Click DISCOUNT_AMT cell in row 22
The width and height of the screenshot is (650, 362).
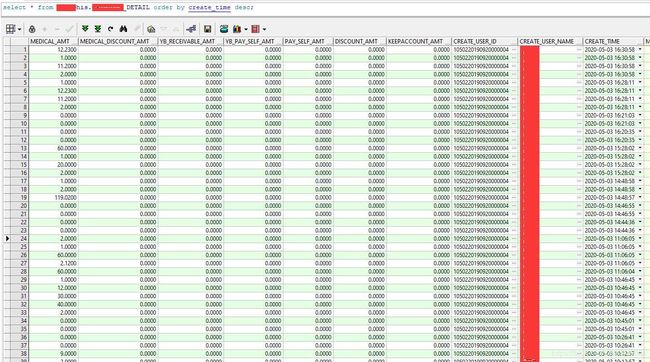[x=360, y=222]
